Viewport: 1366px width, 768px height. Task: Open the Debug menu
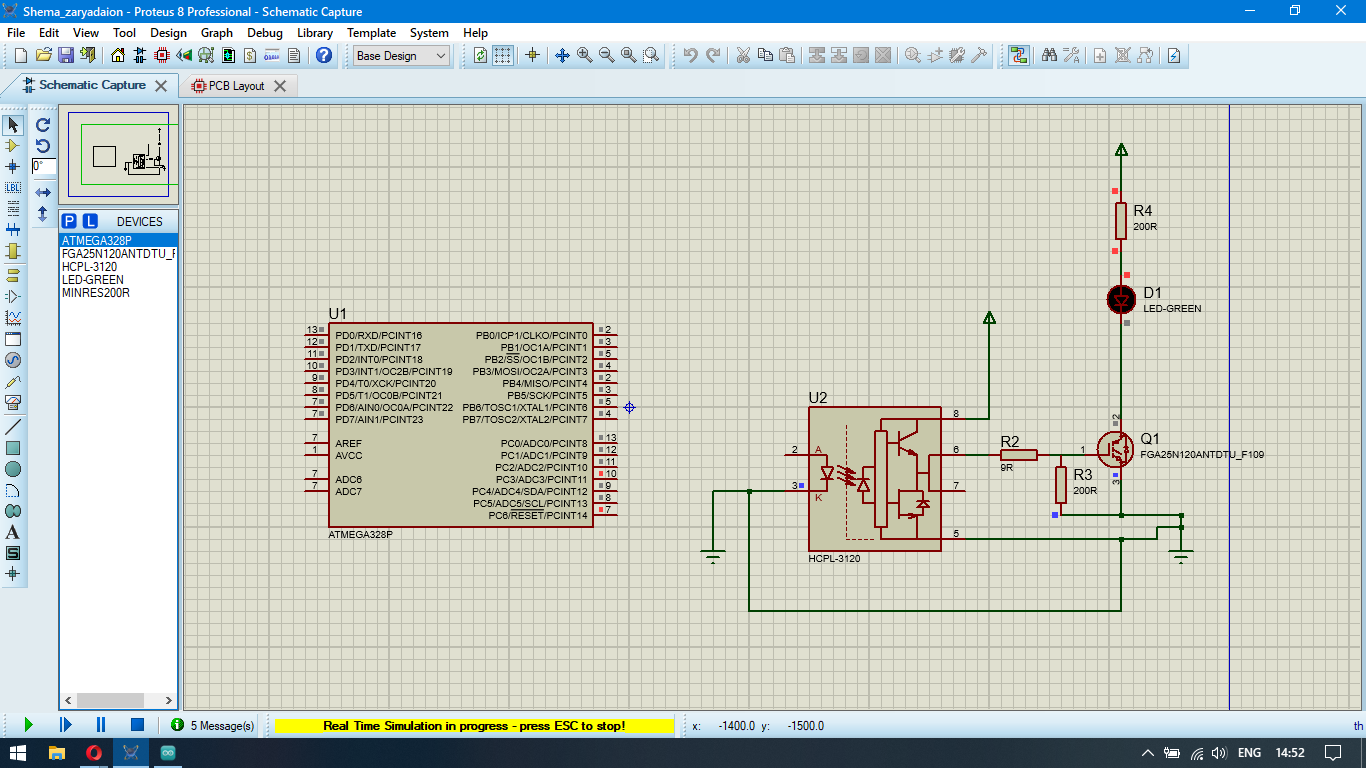(x=265, y=33)
